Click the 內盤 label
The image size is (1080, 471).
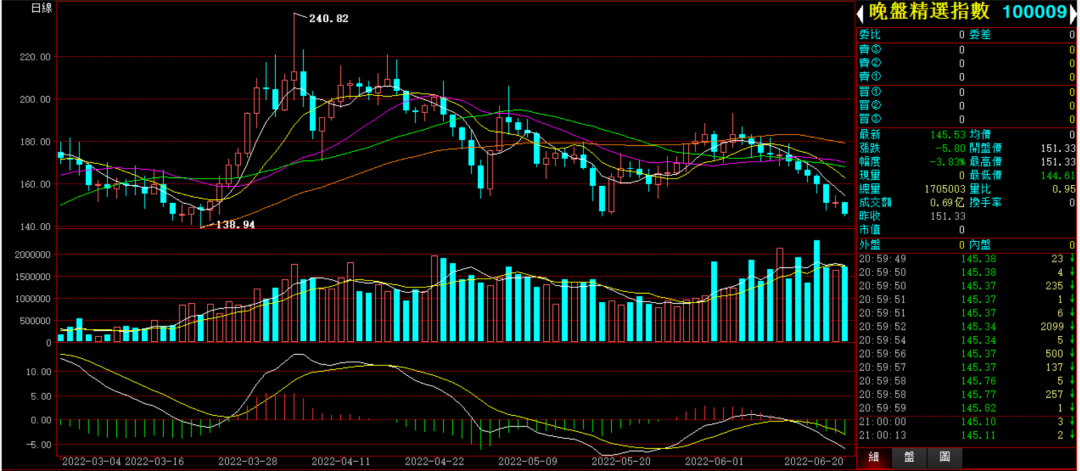tap(980, 244)
